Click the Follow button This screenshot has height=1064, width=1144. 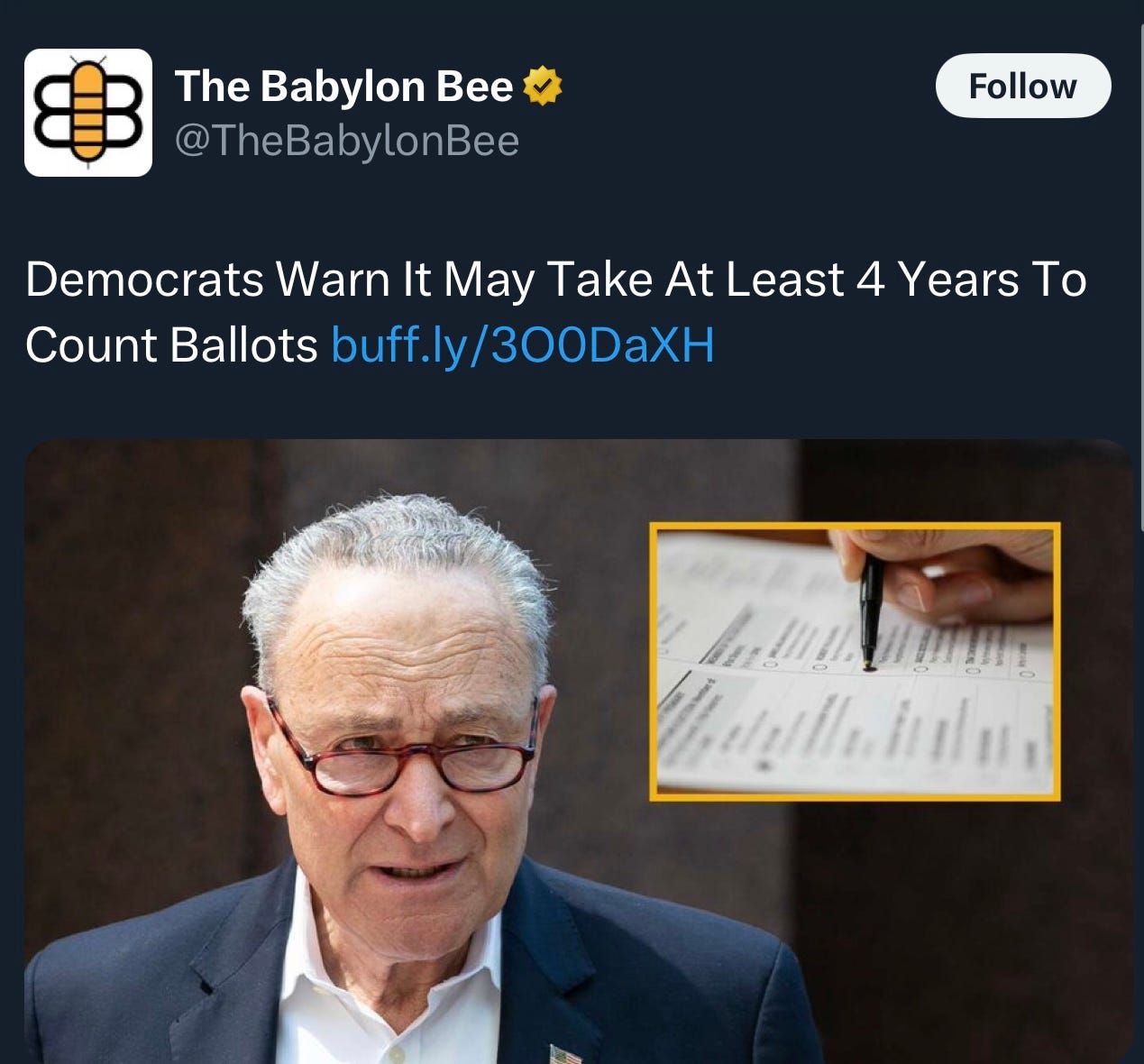pos(1023,86)
